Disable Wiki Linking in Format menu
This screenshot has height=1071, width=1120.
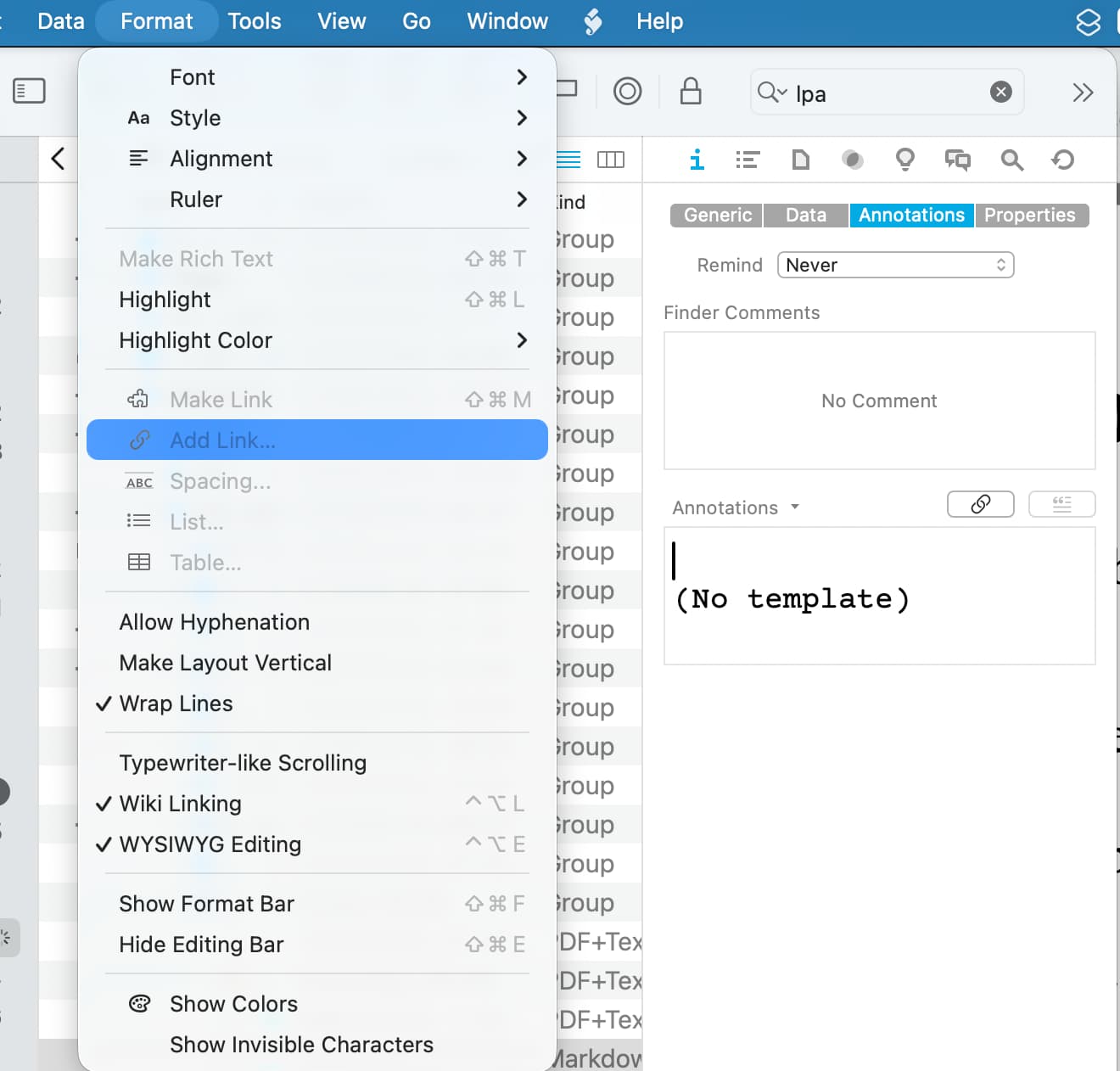coord(180,804)
